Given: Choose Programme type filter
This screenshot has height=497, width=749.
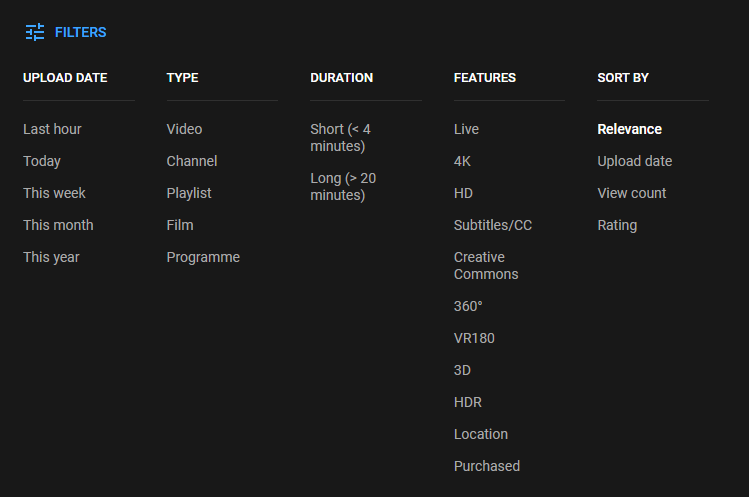Looking at the screenshot, I should [203, 257].
